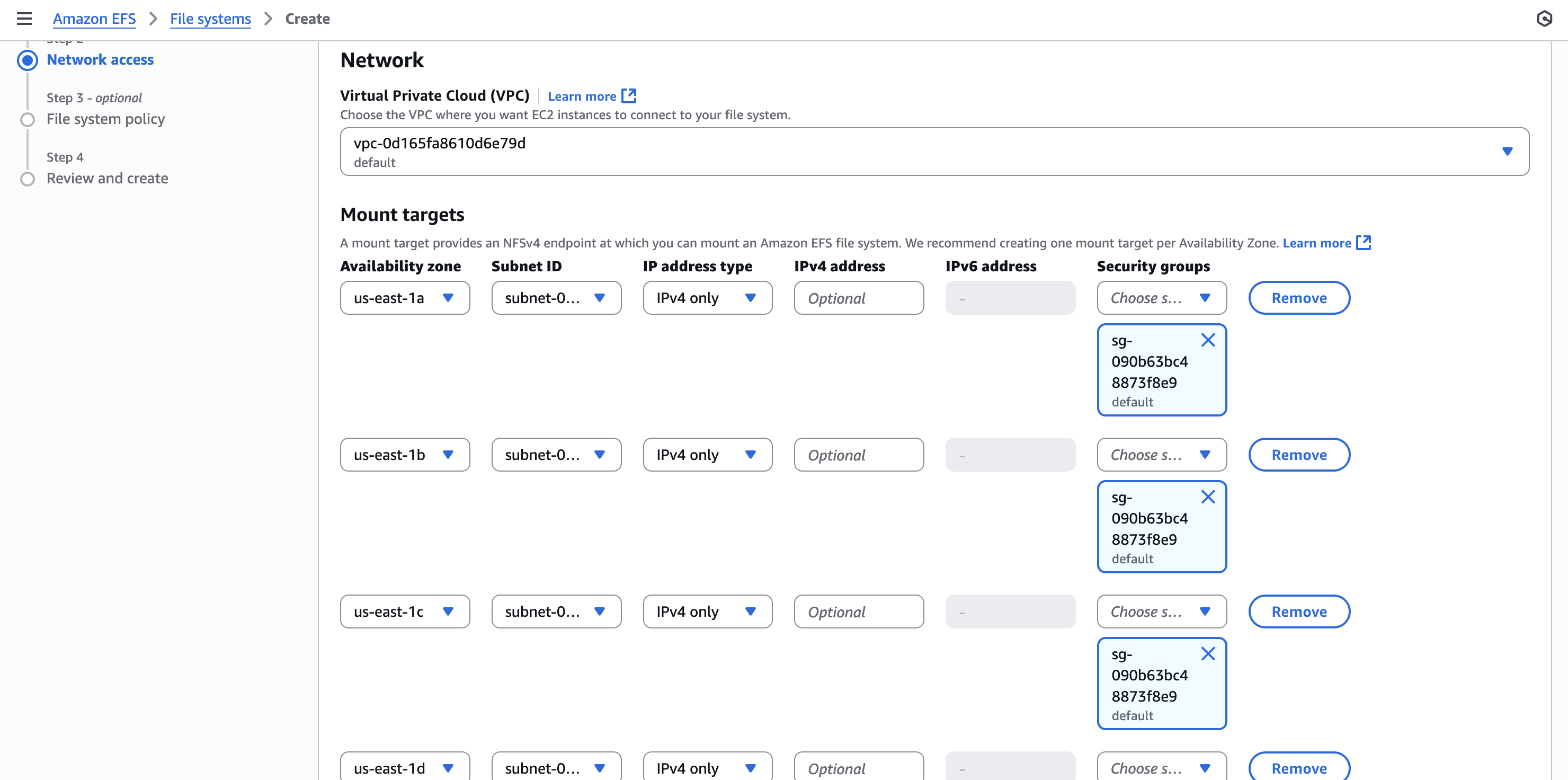Go to Amazon EFS breadcrumb

pos(94,19)
